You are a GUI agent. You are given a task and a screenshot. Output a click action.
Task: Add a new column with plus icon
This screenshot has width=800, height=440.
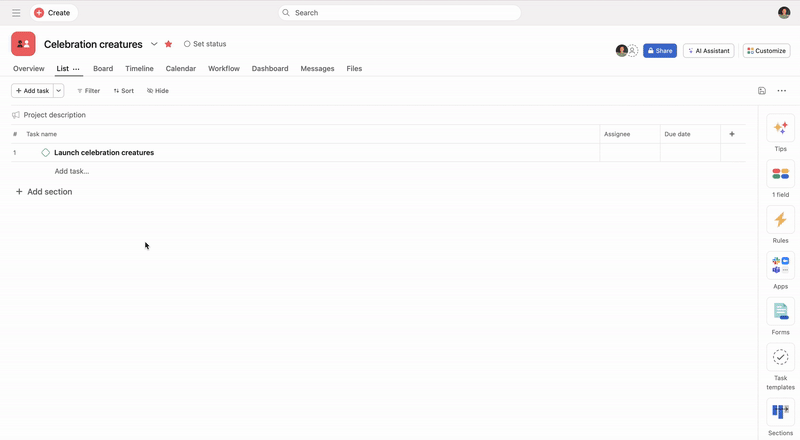(732, 134)
